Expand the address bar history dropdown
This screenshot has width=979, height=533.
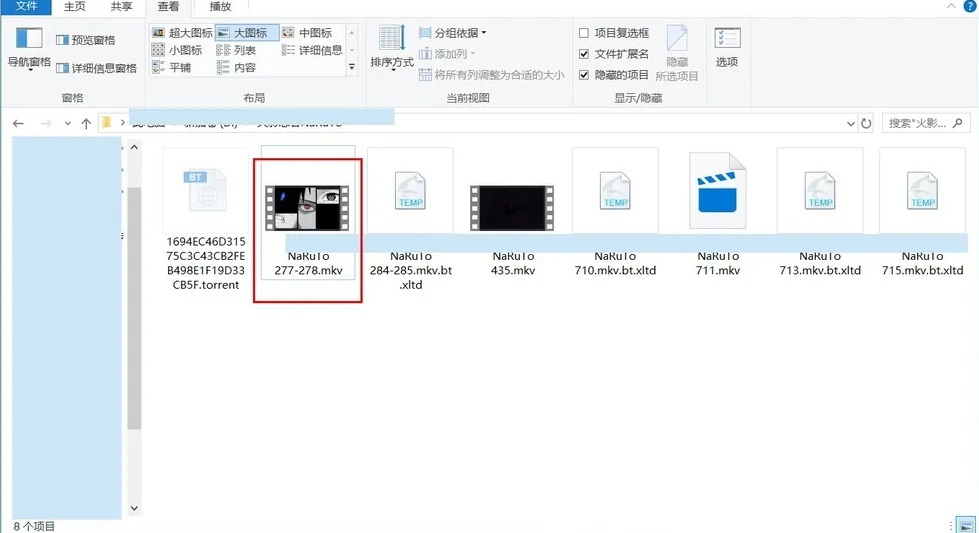[850, 123]
